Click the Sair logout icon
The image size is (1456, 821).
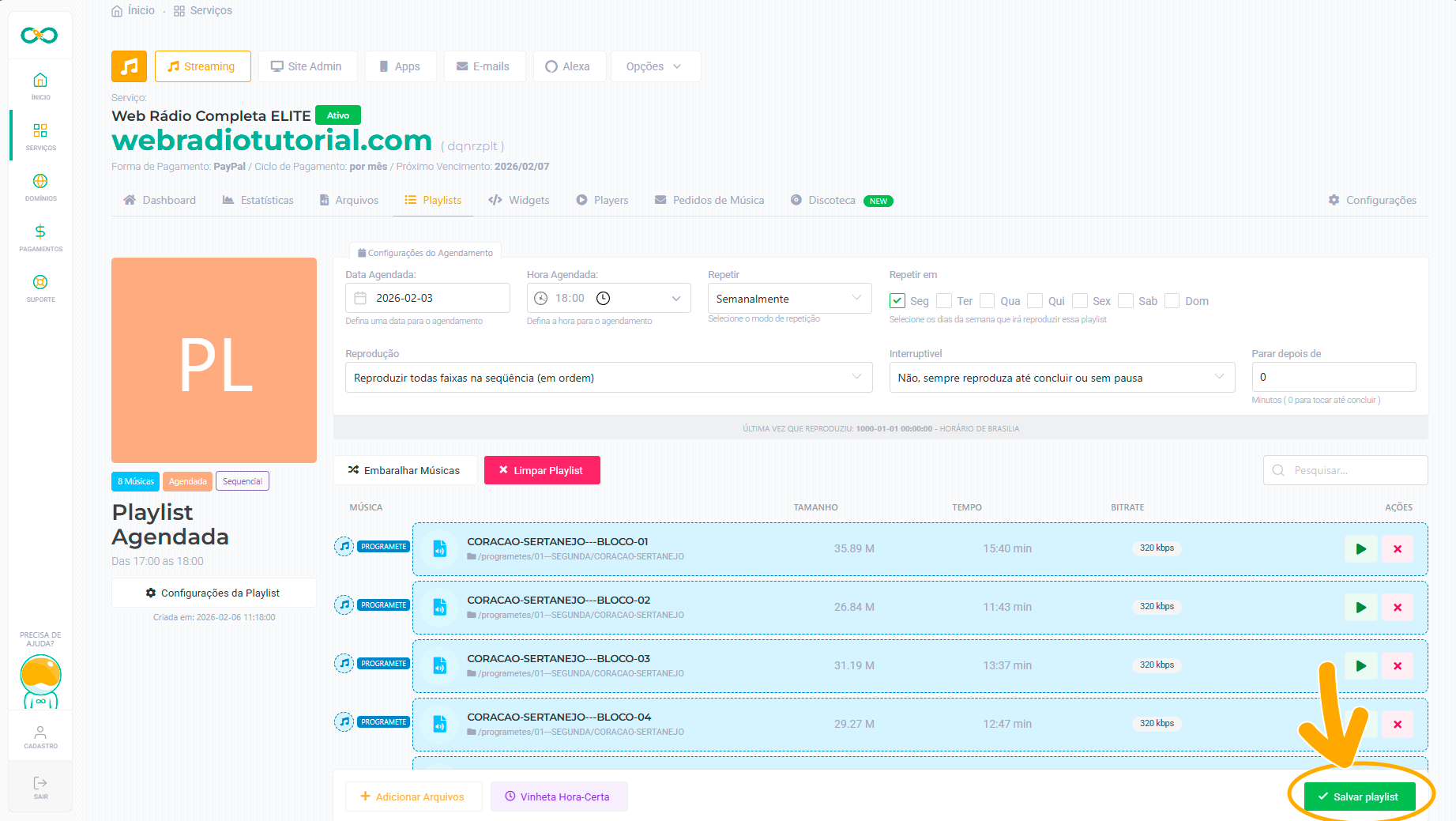point(40,783)
